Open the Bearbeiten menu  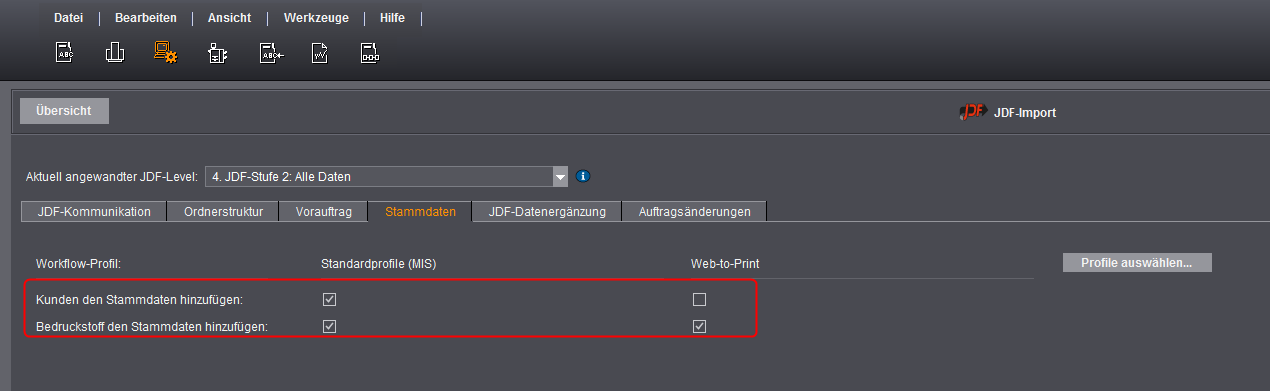pos(145,18)
